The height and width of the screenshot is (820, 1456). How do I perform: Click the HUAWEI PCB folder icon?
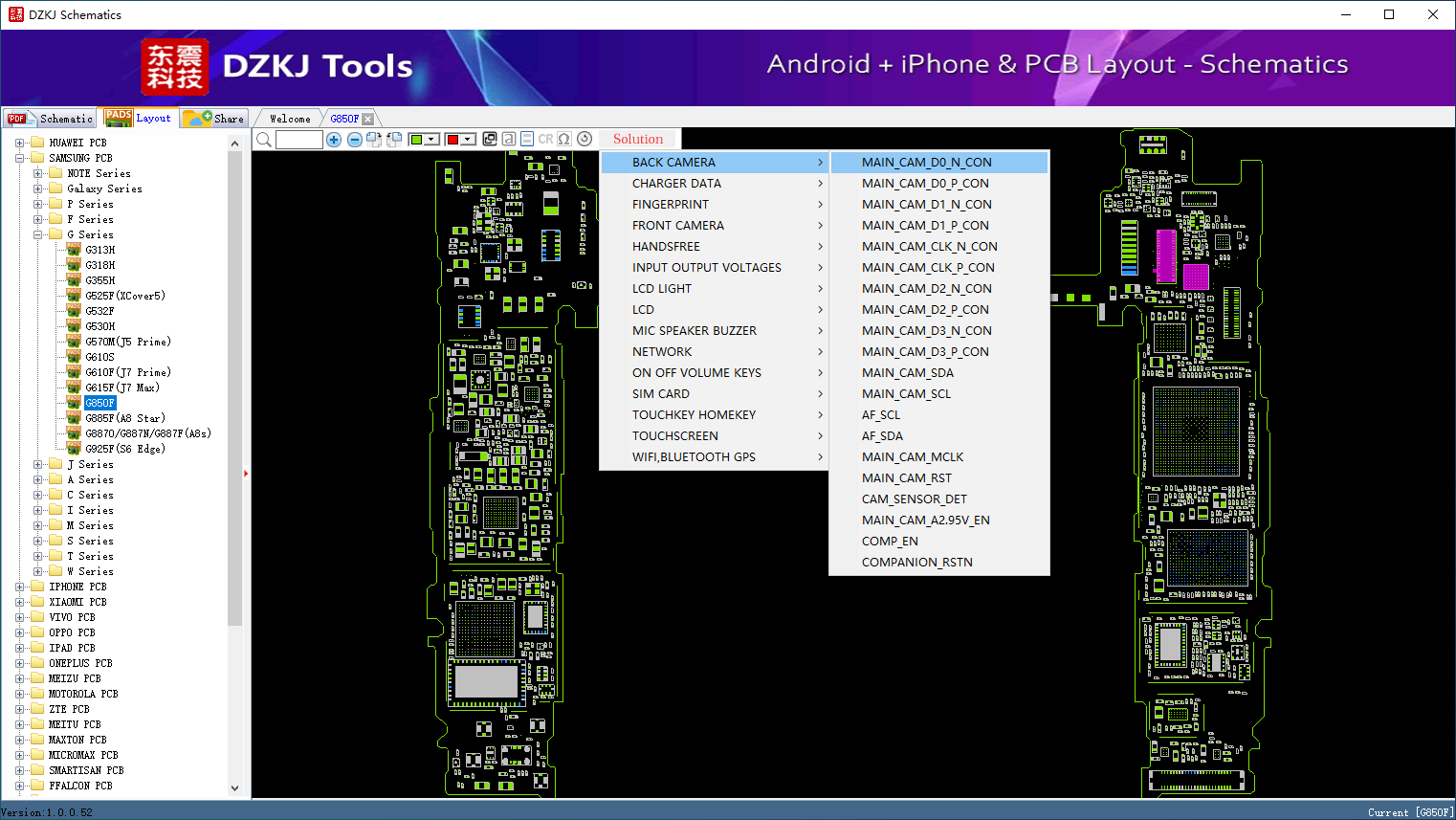point(37,143)
